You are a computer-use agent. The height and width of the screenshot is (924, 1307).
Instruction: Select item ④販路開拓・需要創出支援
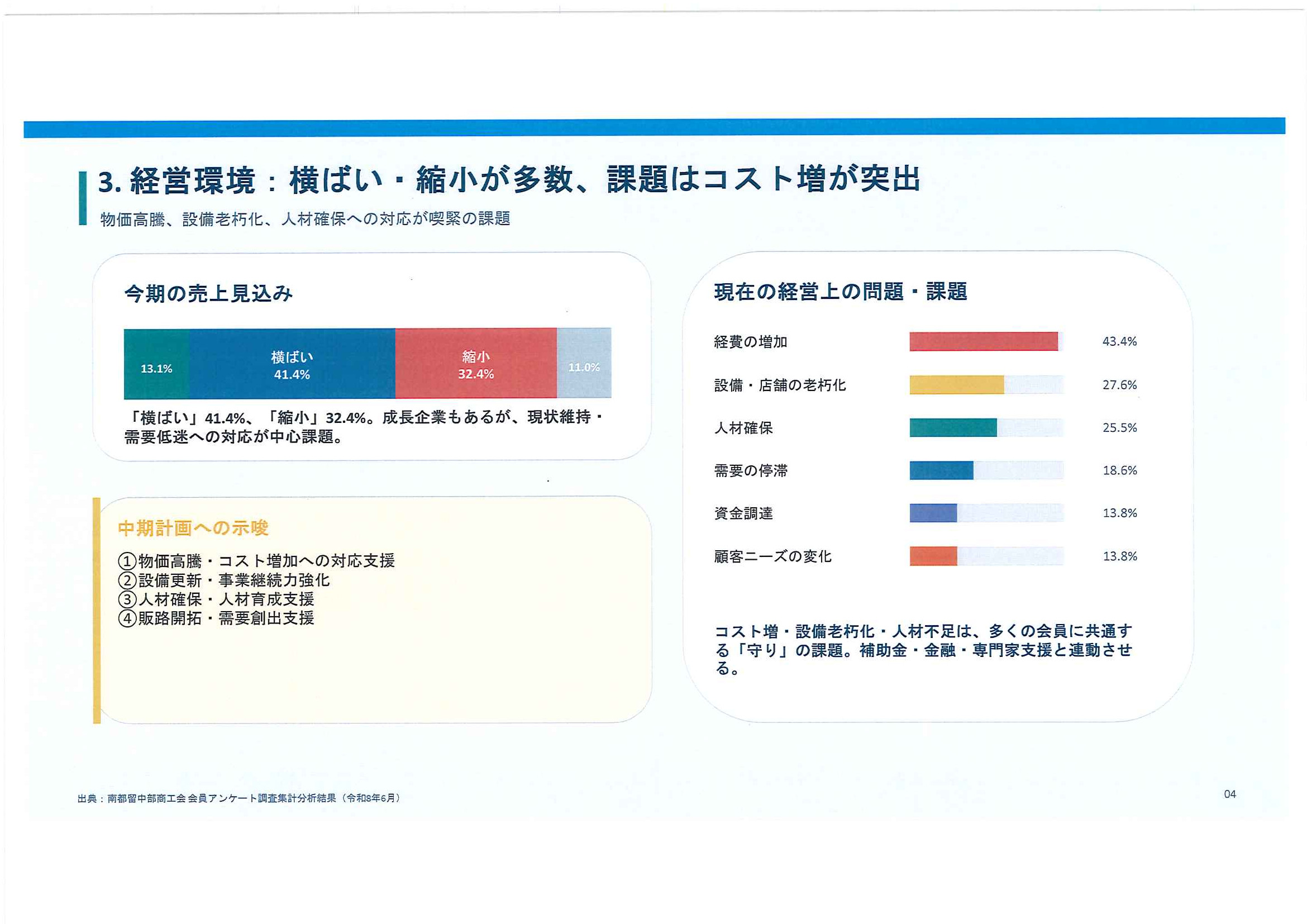[x=216, y=618]
